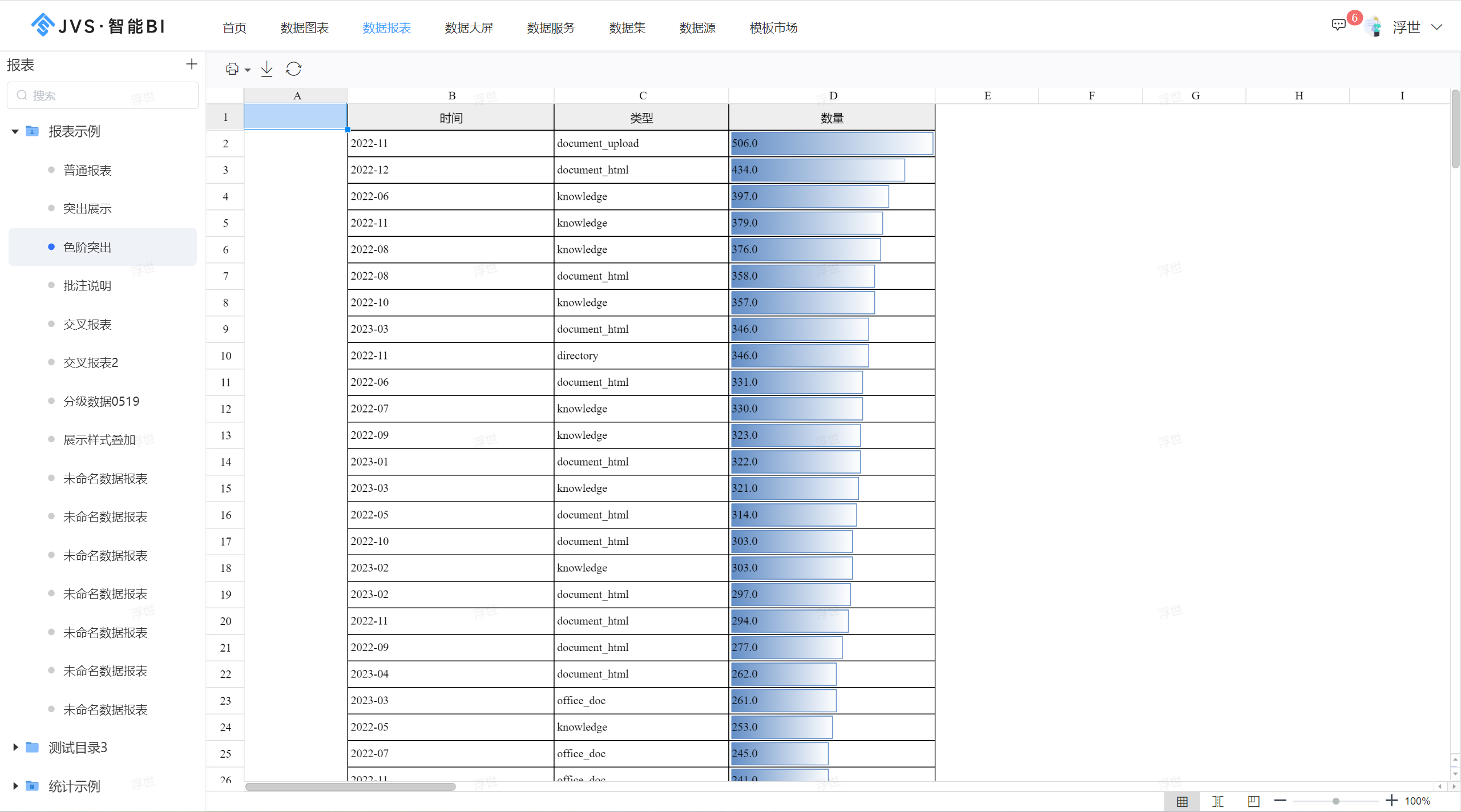This screenshot has width=1461, height=812.
Task: Open the 数据源 nav item
Action: [x=697, y=27]
